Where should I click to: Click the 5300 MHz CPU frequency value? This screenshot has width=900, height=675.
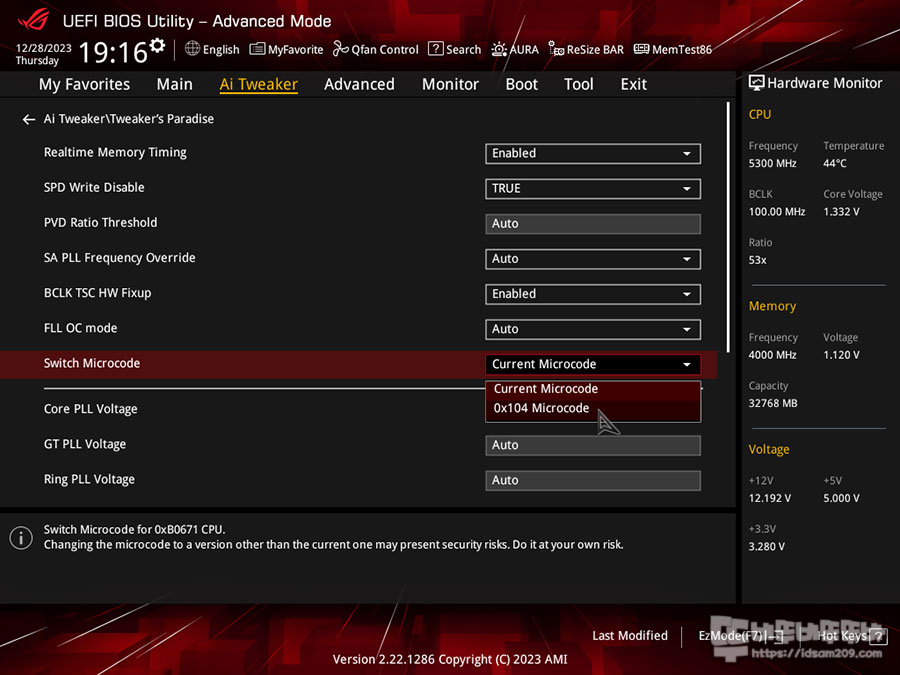click(x=773, y=164)
